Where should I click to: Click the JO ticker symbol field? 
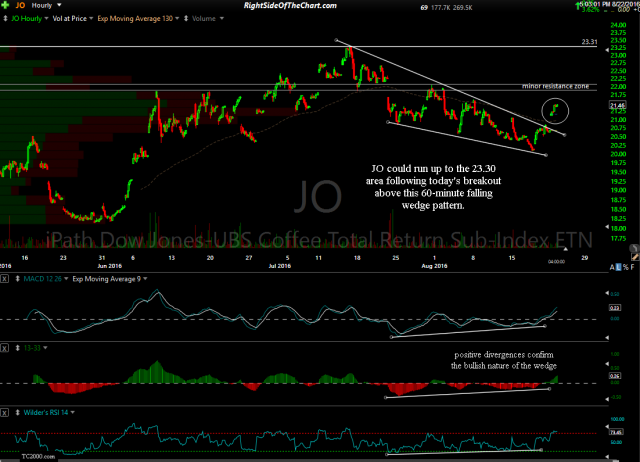point(20,5)
